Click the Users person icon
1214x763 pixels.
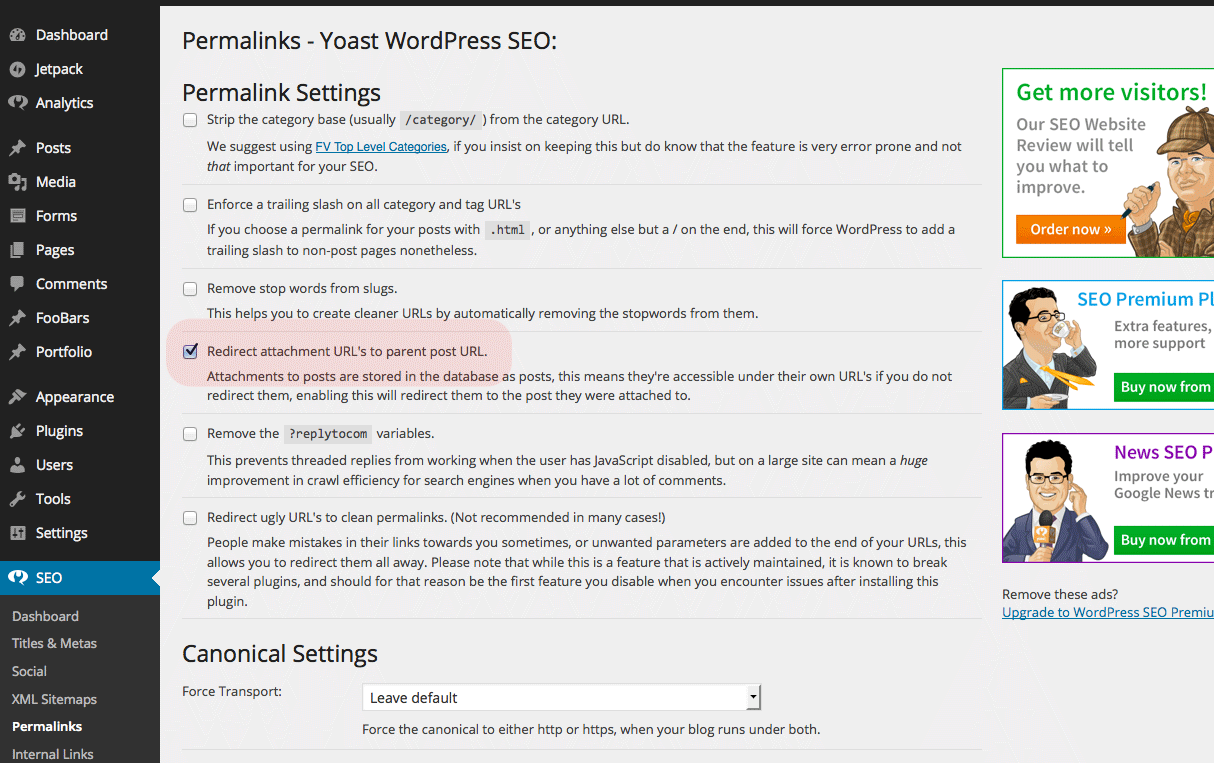[x=17, y=465]
